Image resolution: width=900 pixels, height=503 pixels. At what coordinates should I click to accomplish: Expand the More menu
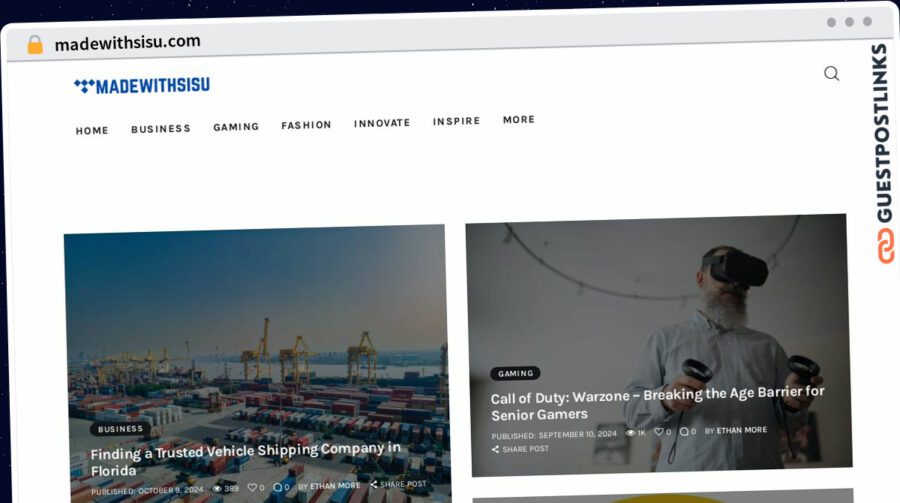tap(519, 119)
